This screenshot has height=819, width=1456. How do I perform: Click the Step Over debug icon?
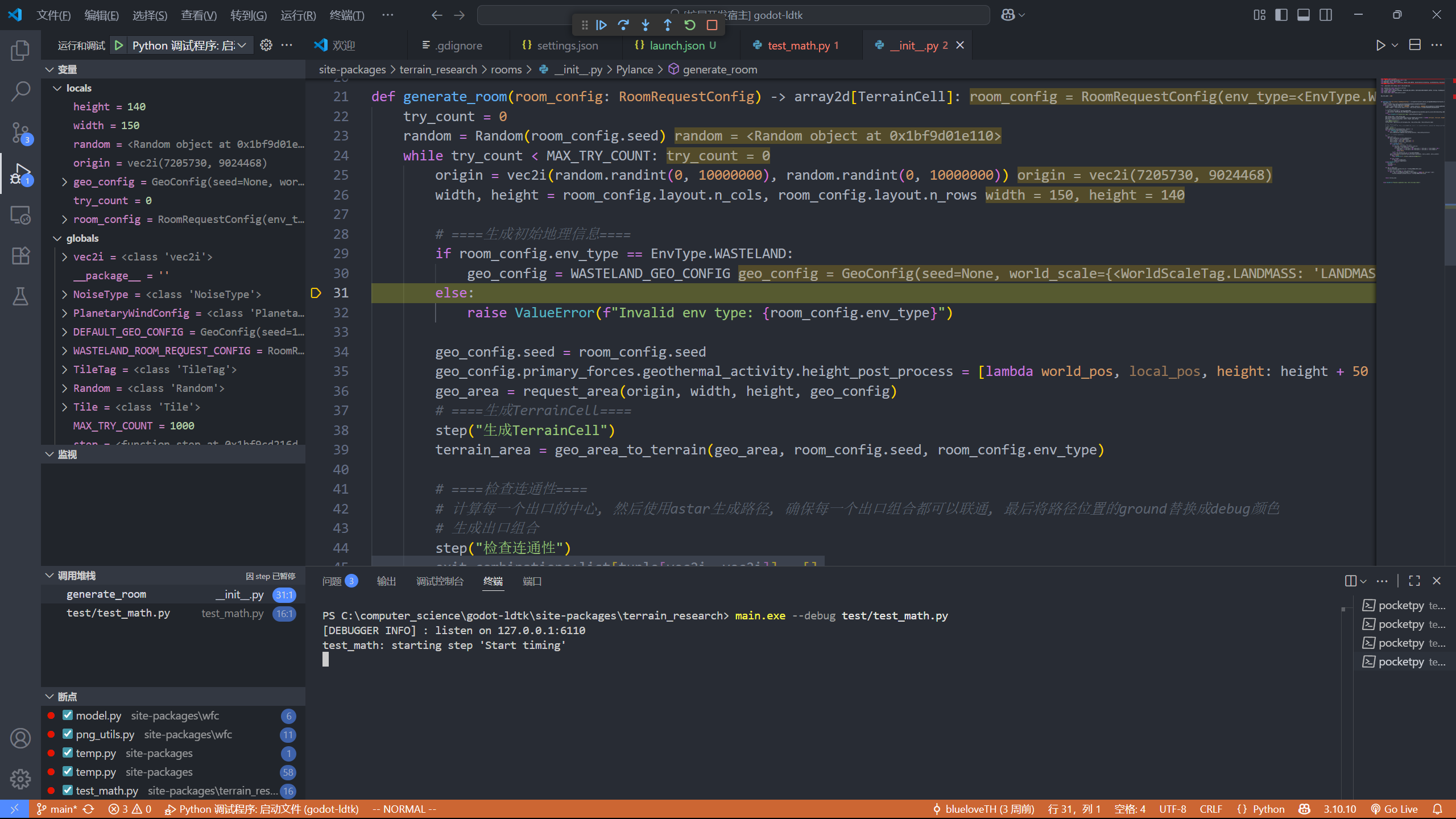click(623, 25)
